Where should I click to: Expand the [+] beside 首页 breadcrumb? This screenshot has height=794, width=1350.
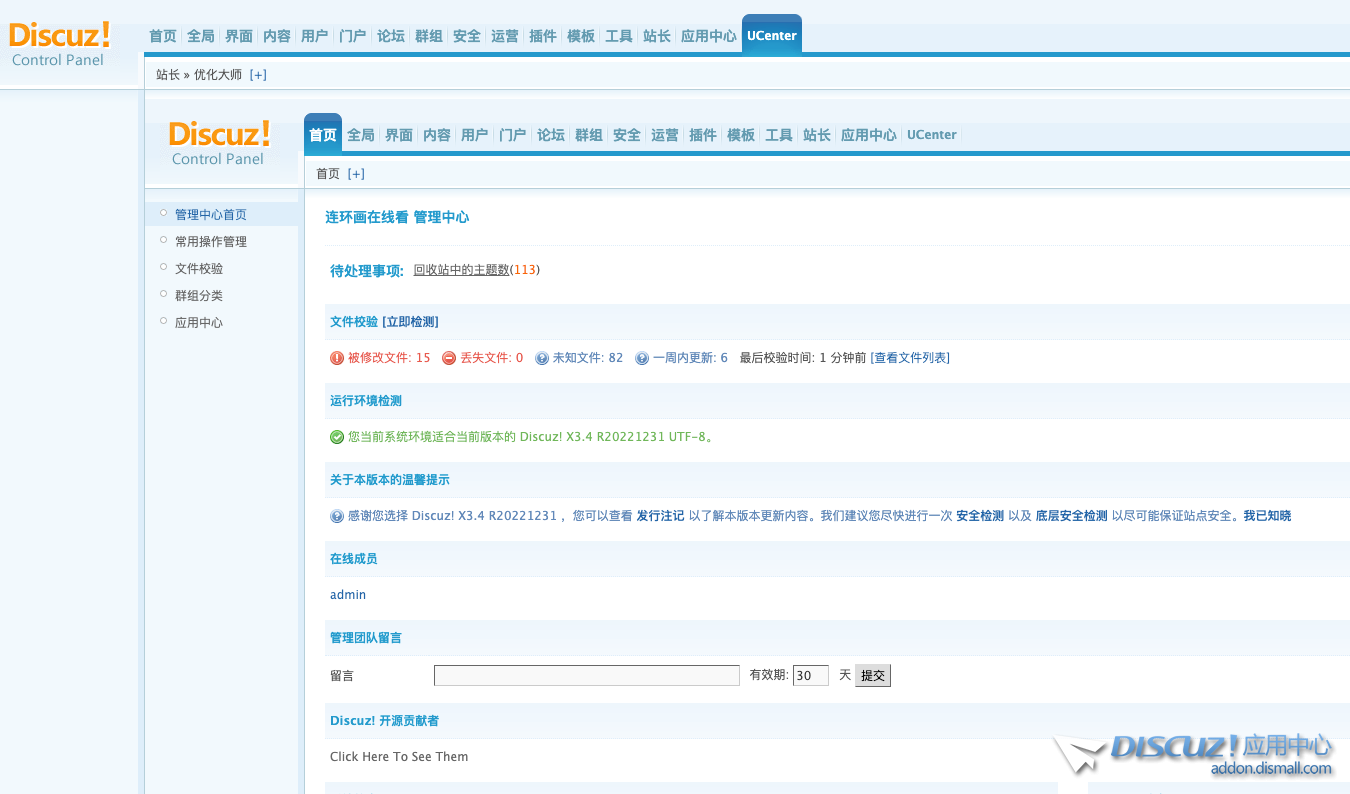pos(356,174)
